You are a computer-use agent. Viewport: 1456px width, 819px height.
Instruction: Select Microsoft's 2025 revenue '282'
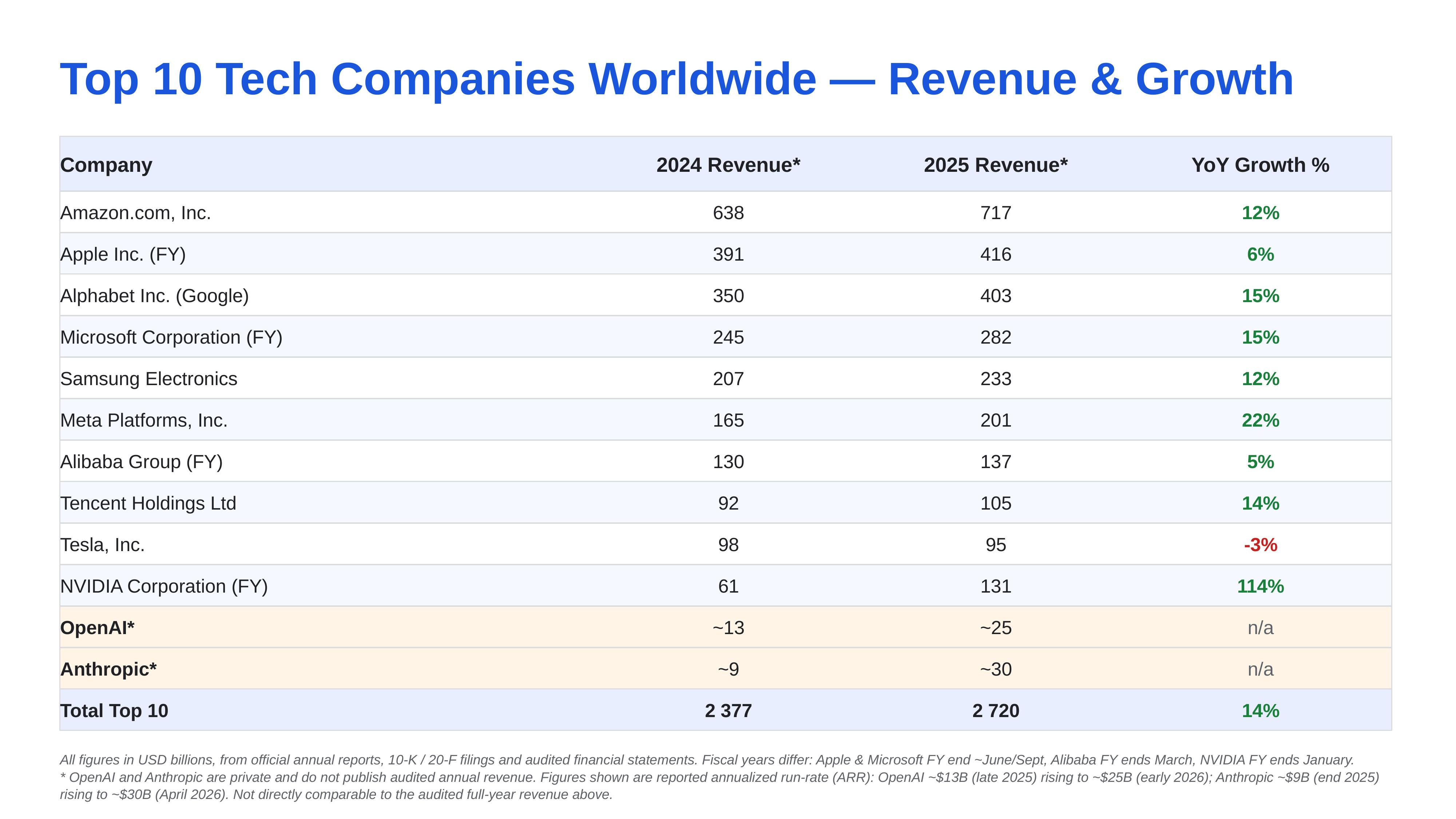pos(995,337)
